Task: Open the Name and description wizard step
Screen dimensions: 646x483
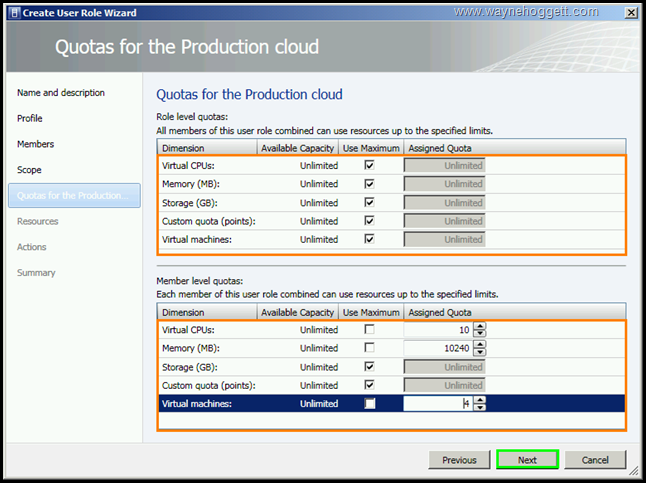Action: point(61,93)
